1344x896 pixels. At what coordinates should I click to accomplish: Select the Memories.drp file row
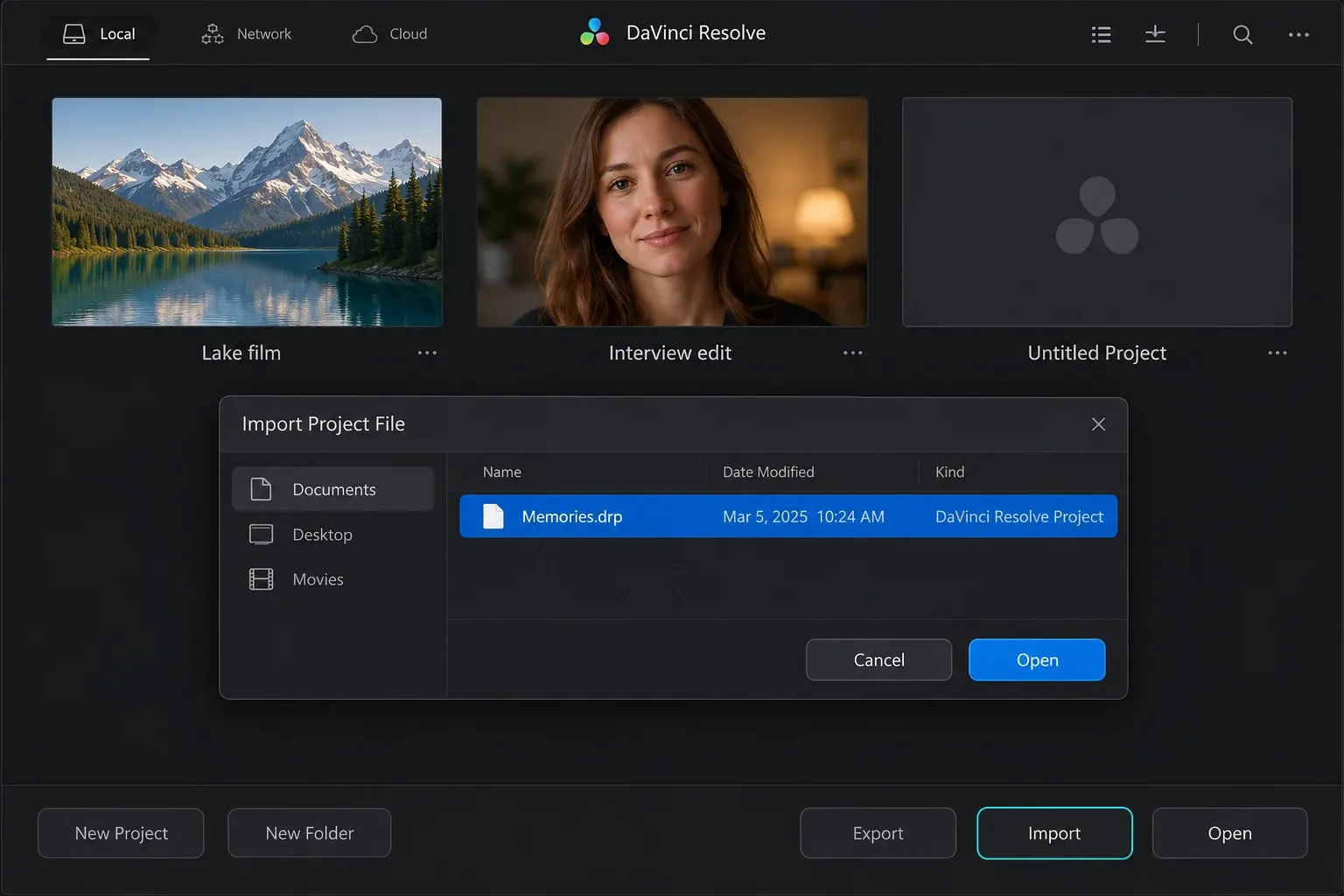[788, 516]
